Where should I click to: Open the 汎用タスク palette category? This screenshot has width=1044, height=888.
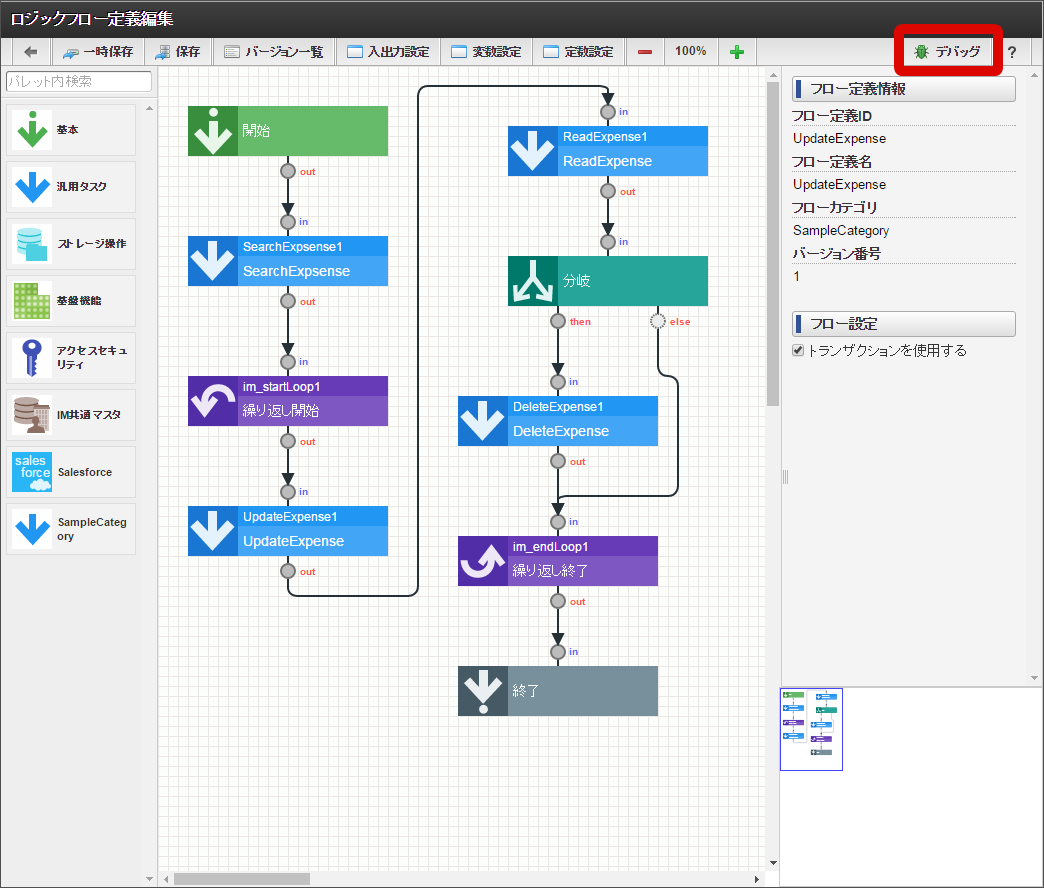click(71, 187)
